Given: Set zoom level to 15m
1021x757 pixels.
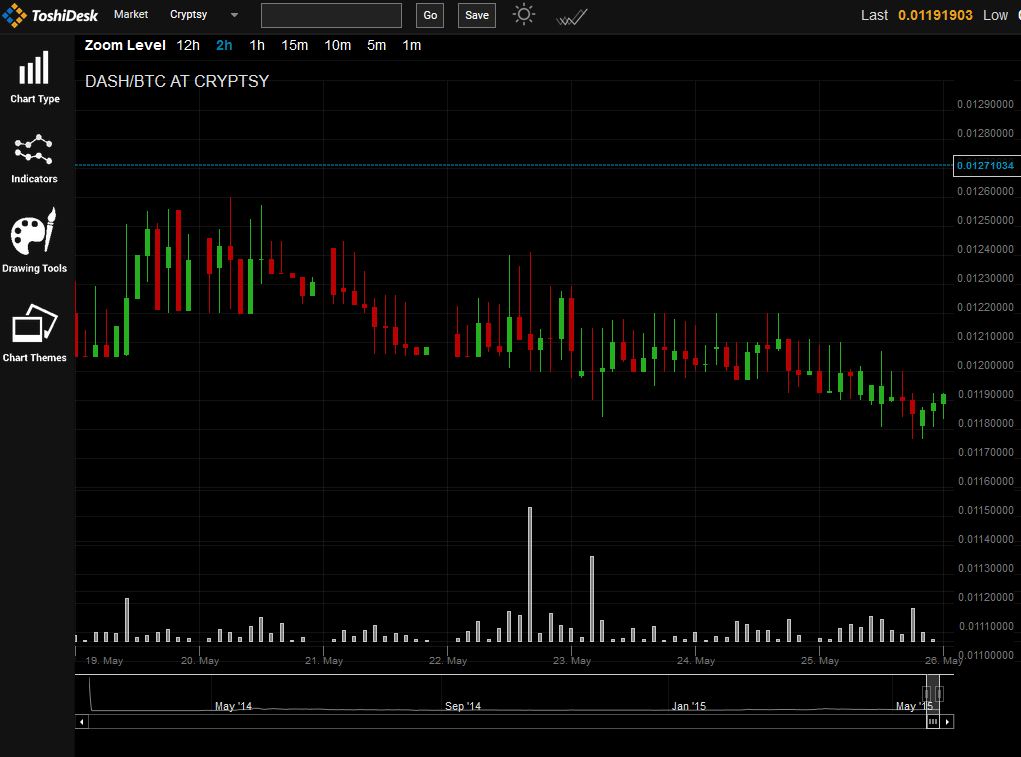Looking at the screenshot, I should point(294,46).
